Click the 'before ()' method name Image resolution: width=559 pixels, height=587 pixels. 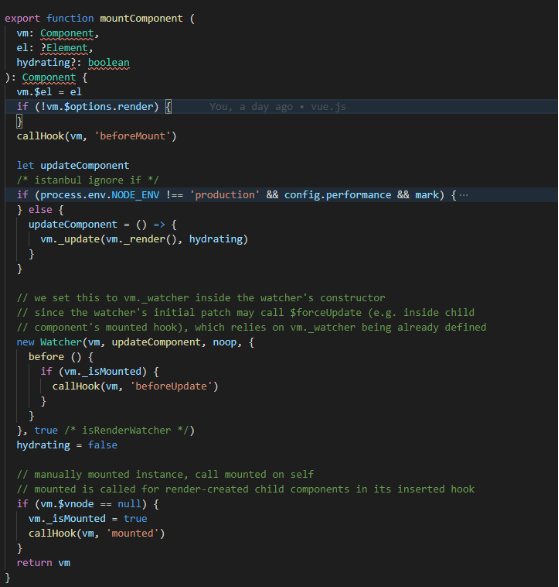pyautogui.click(x=55, y=357)
